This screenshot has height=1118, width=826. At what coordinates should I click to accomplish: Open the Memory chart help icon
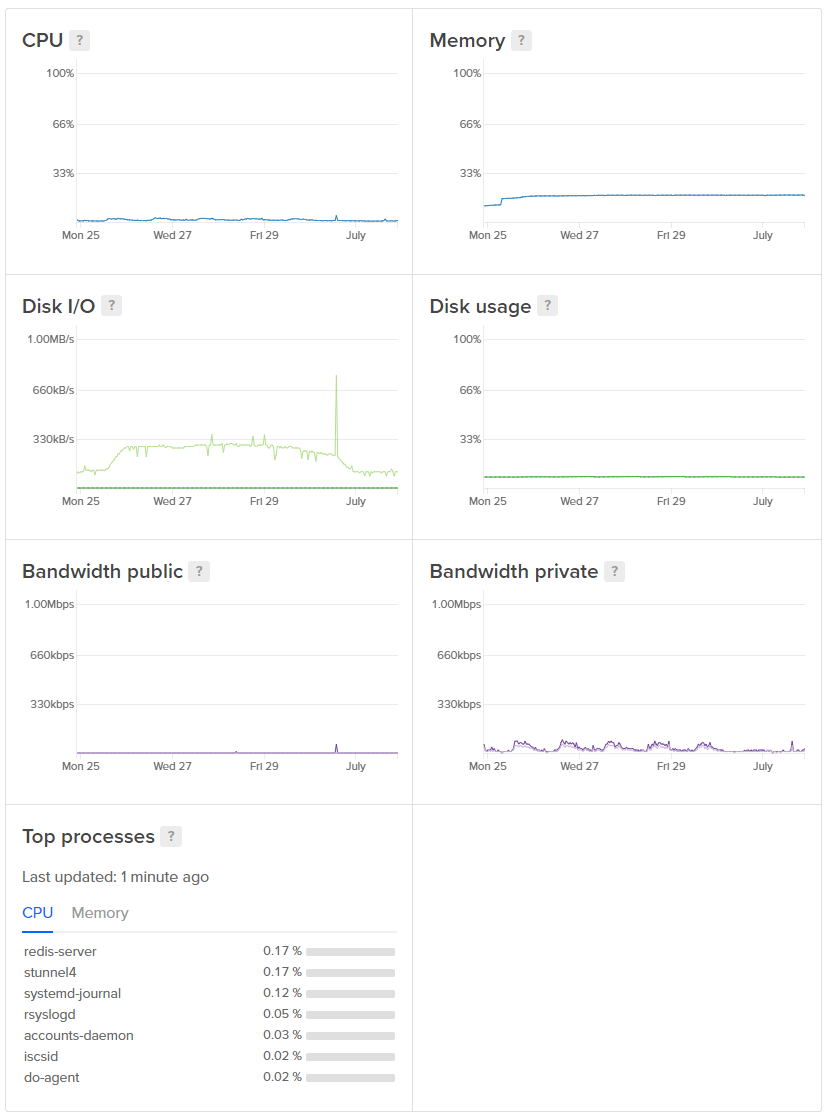pos(521,40)
